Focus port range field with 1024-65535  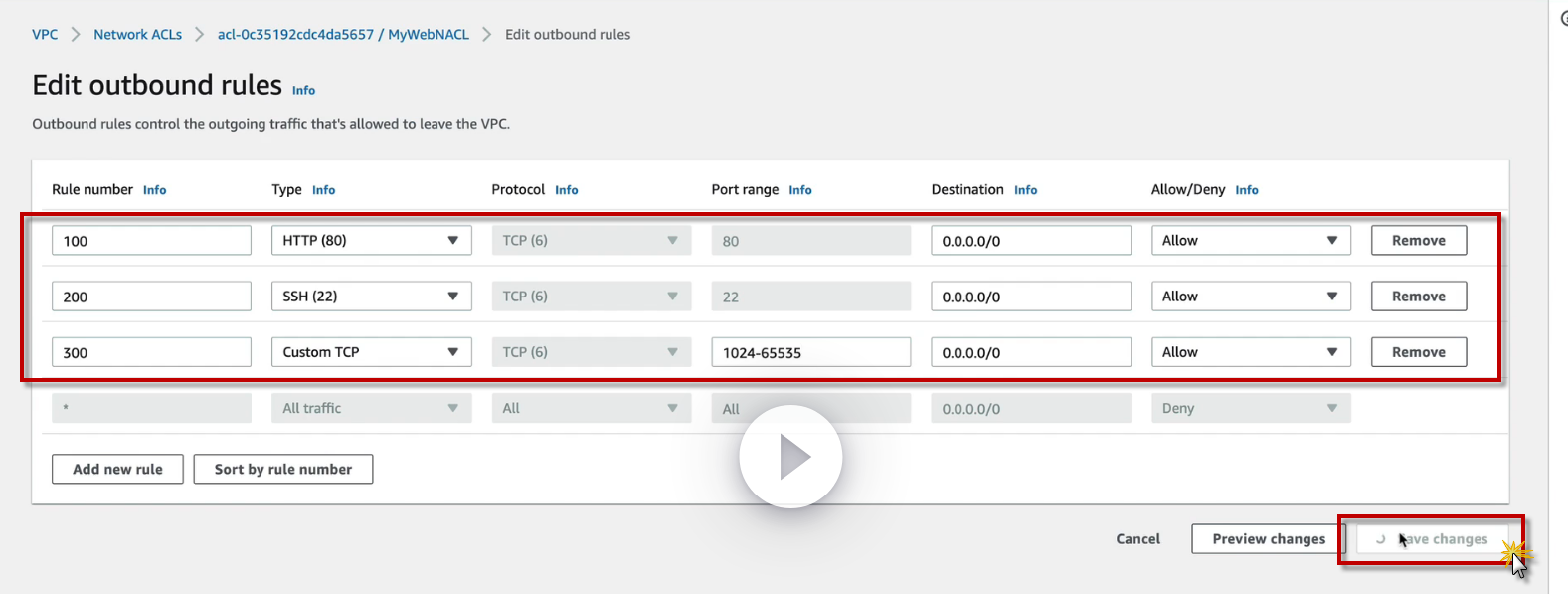click(810, 352)
